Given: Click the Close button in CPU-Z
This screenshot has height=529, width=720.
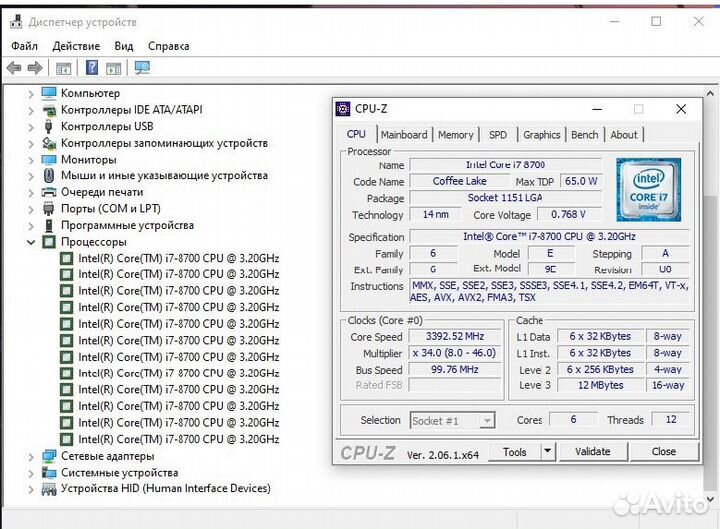Looking at the screenshot, I should coord(664,452).
